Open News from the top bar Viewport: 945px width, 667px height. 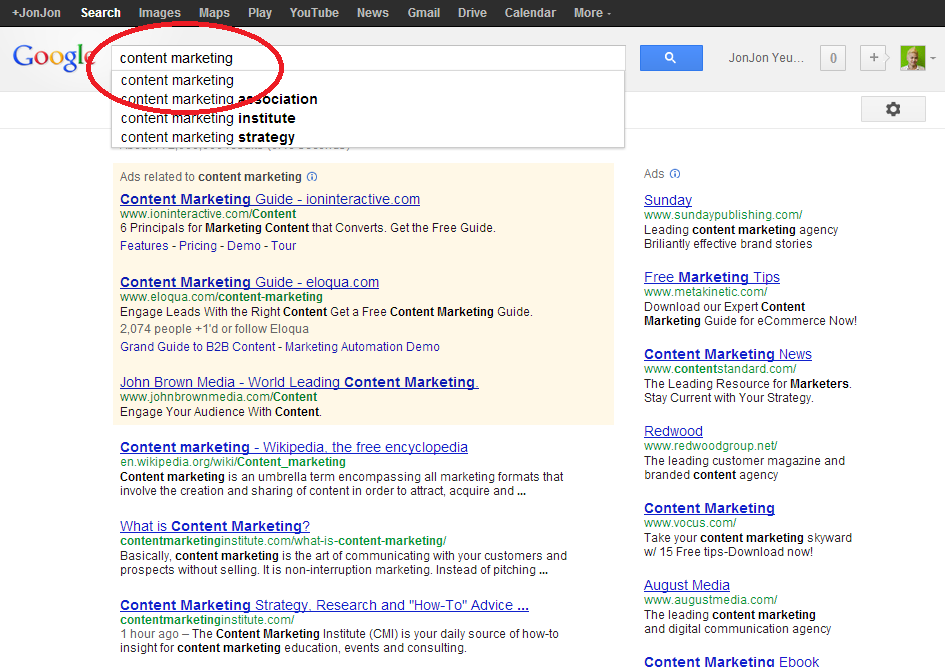click(372, 13)
